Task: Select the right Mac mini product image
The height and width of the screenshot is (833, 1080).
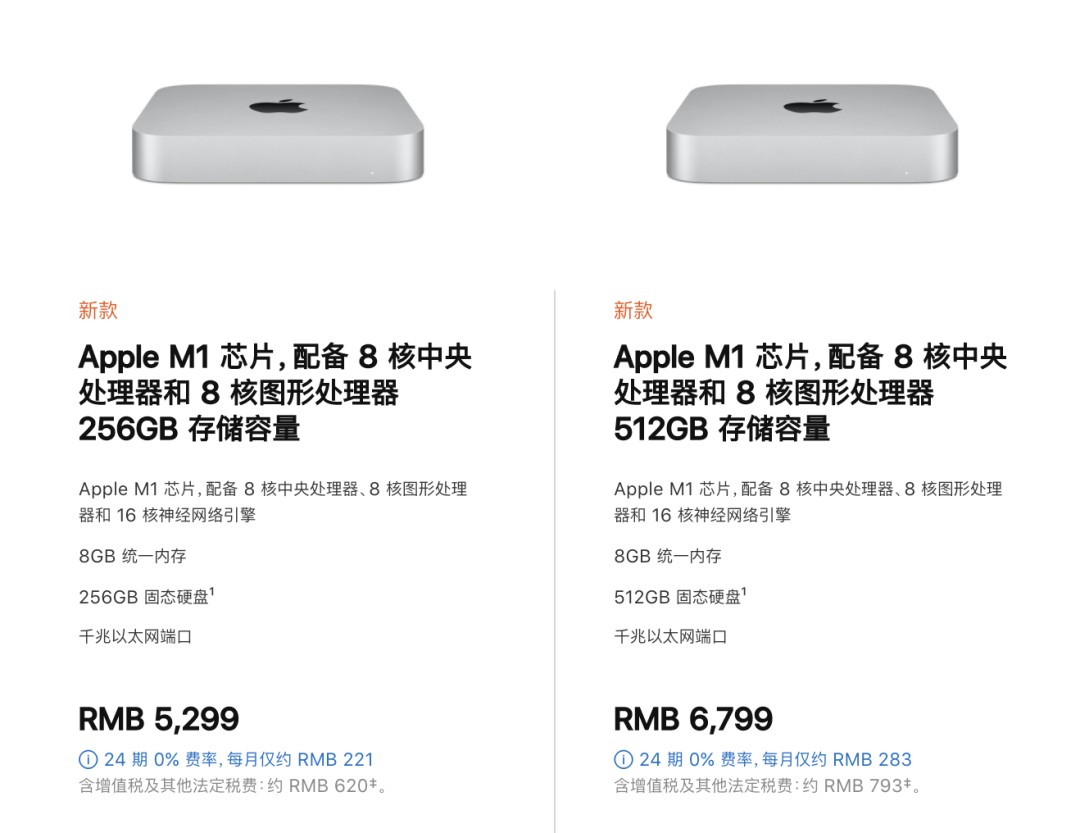Action: [x=812, y=133]
